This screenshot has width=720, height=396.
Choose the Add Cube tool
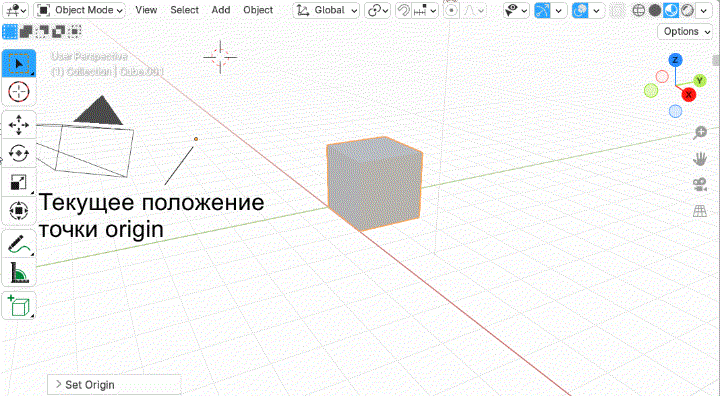[19, 305]
